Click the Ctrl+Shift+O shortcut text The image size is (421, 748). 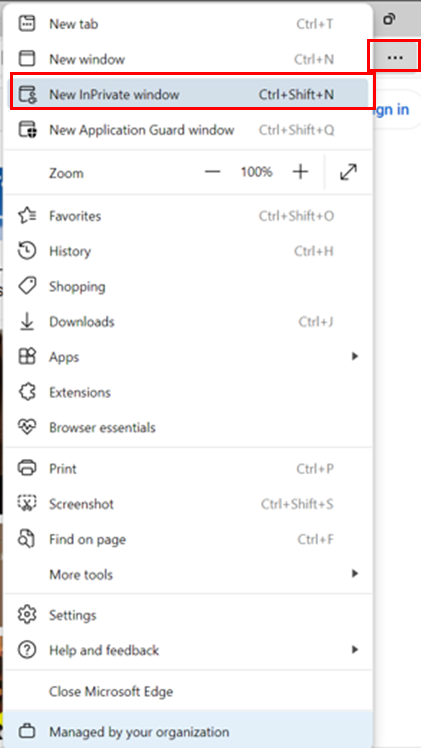pos(296,216)
